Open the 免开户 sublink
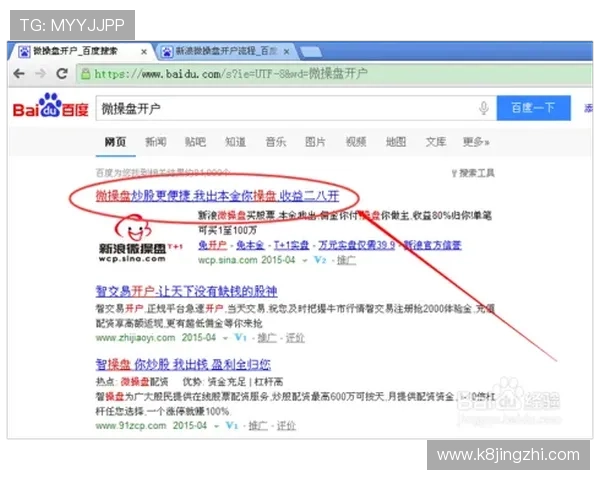Image resolution: width=600 pixels, height=480 pixels. (x=212, y=245)
